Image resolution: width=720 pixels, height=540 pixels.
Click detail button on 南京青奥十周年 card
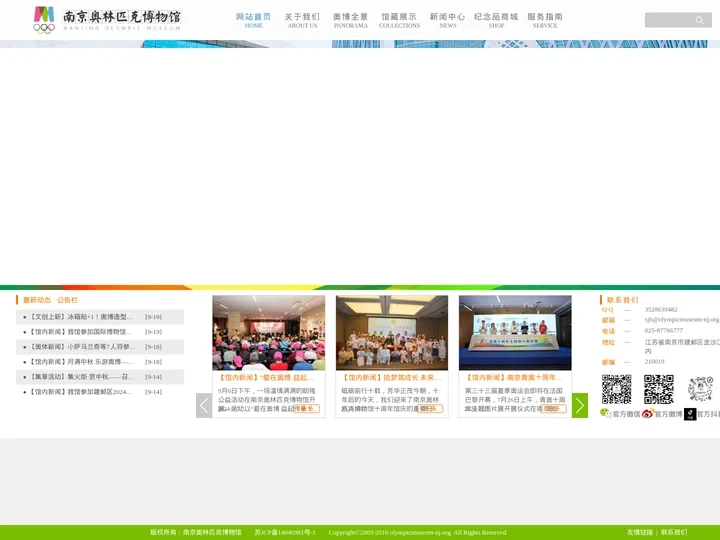pyautogui.click(x=553, y=409)
